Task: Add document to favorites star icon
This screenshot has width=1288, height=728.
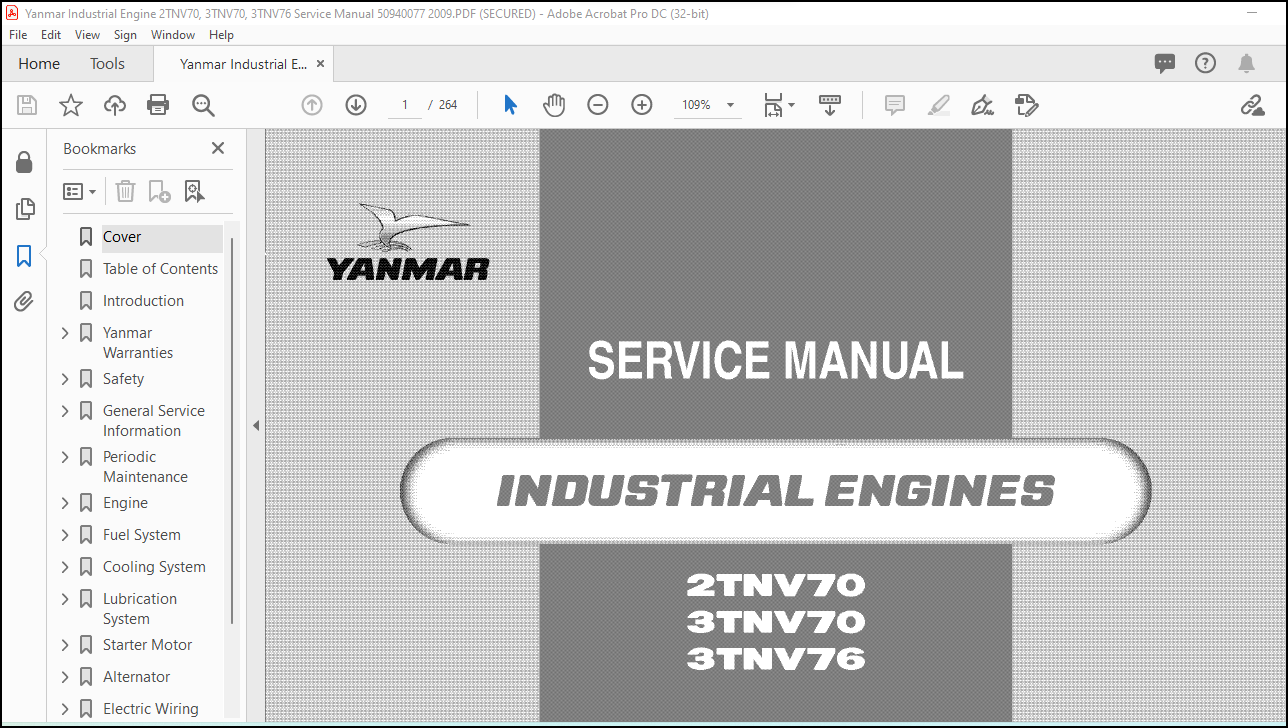Action: point(71,105)
